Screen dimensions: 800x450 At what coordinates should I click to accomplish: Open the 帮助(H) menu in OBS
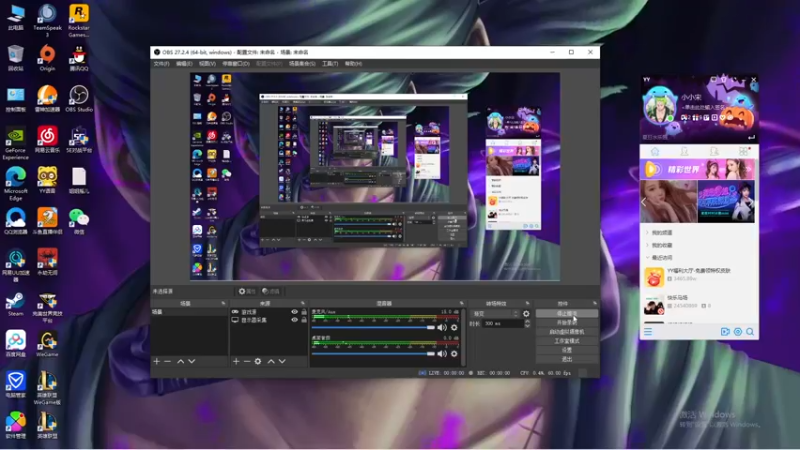pos(353,64)
